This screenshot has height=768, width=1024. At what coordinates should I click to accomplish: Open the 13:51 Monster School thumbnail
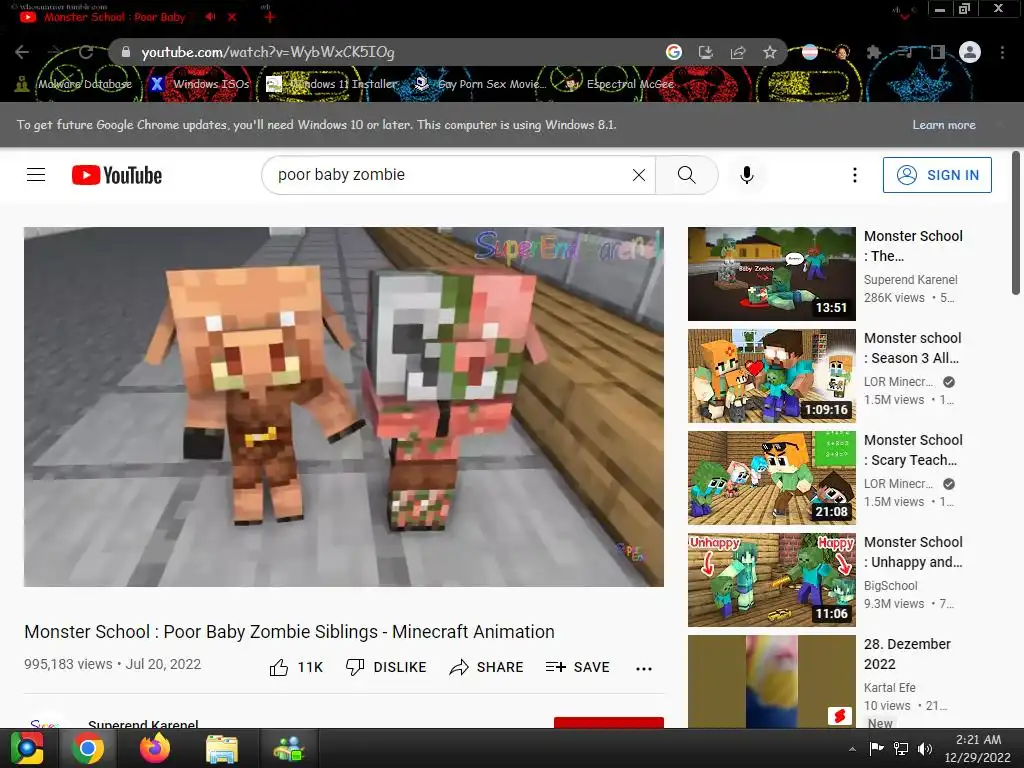[x=771, y=274]
